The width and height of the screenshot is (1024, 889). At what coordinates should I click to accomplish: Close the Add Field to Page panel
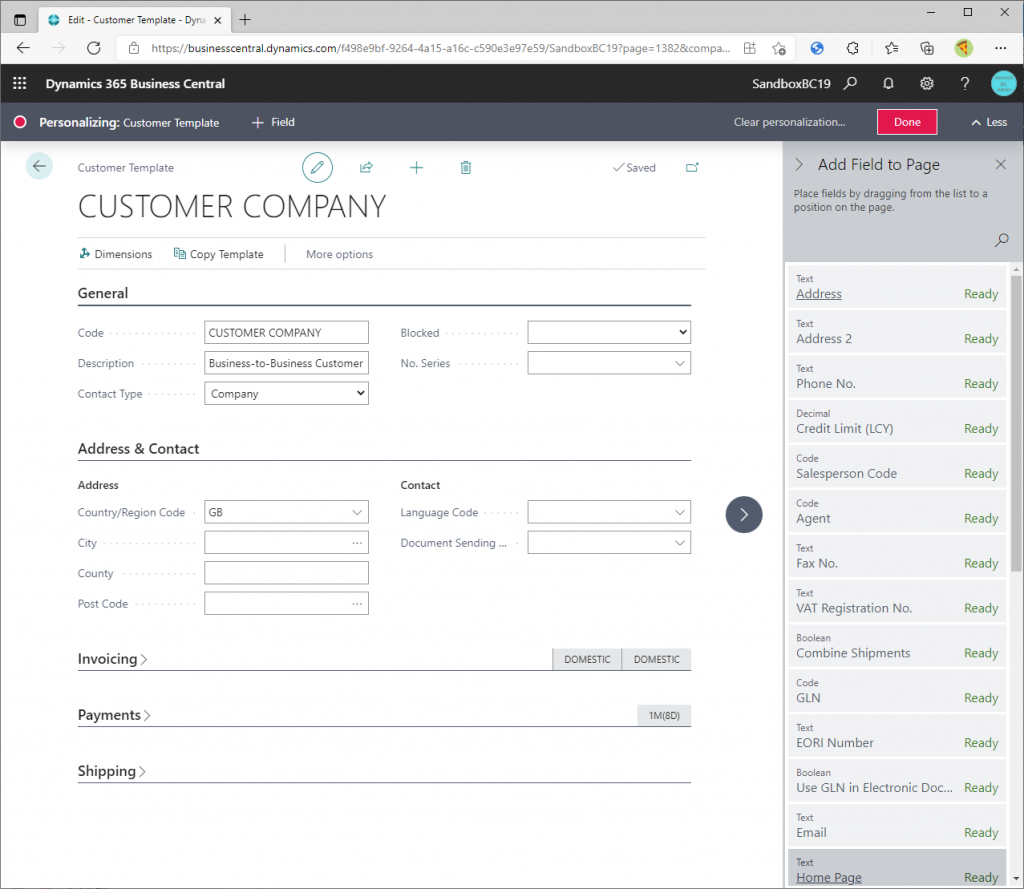(1000, 165)
